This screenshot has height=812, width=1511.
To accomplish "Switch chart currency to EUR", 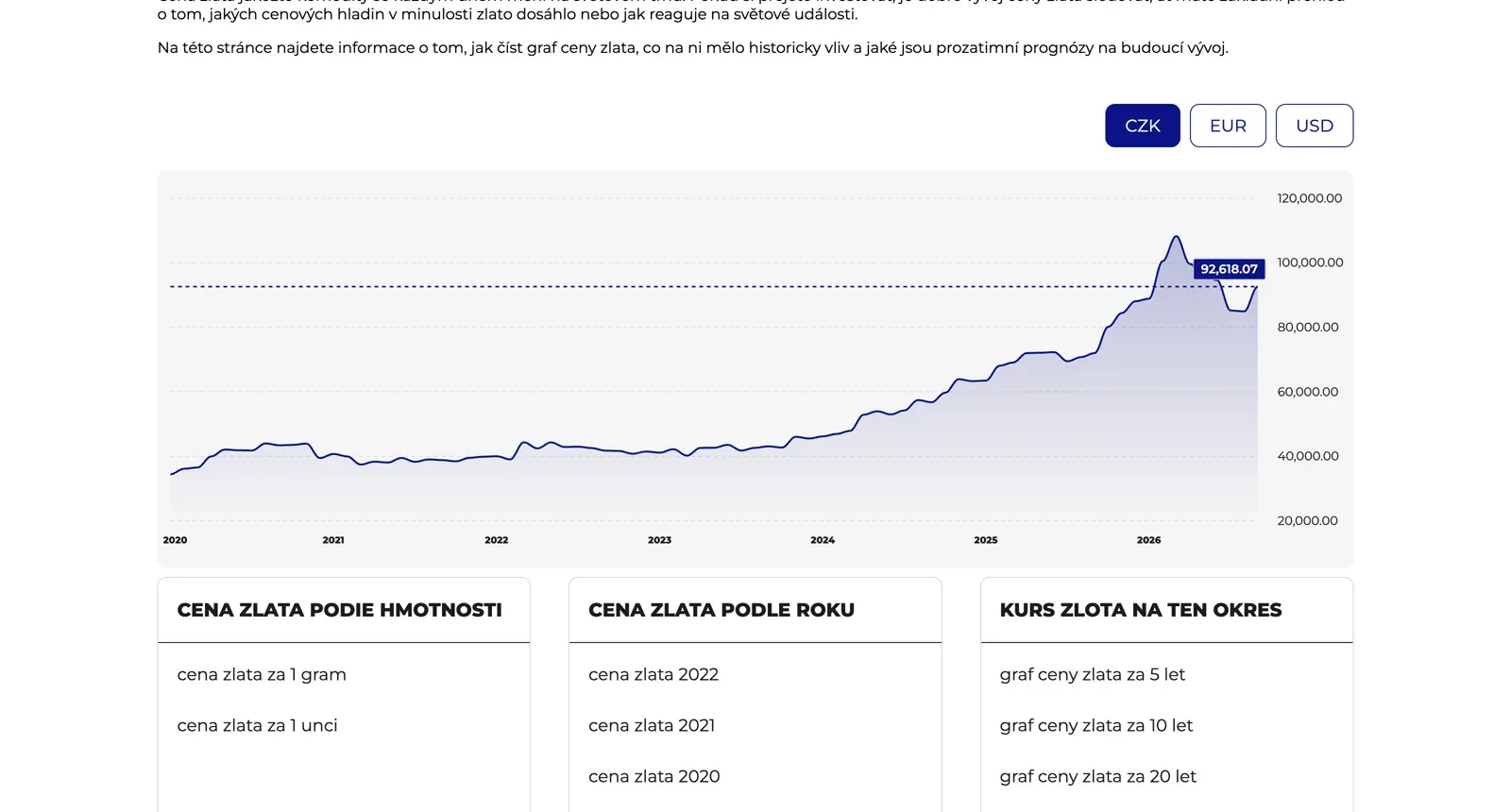I will tap(1228, 126).
